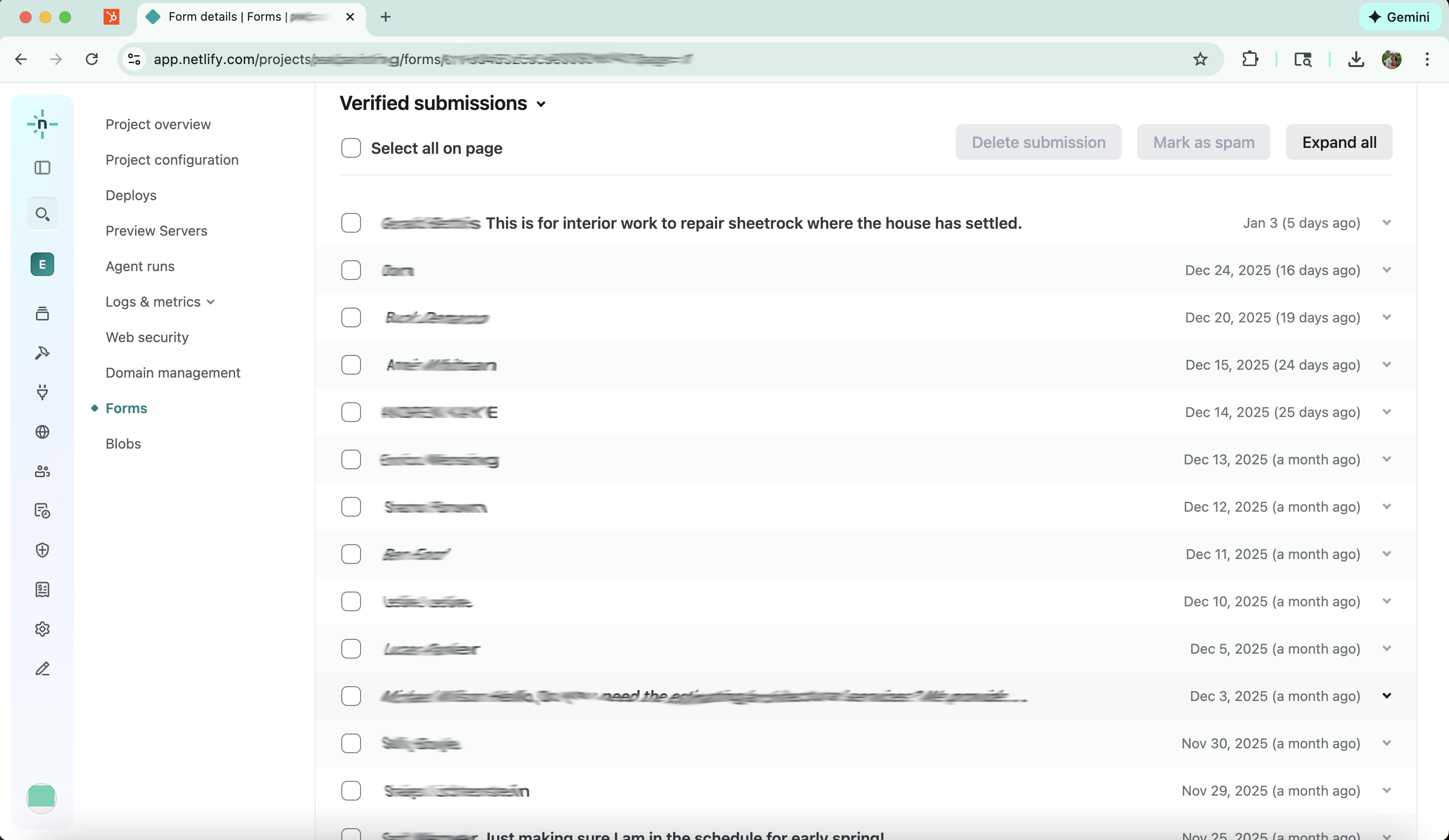The image size is (1449, 840).
Task: Expand the Dec 24 submission row
Action: pyautogui.click(x=1387, y=270)
